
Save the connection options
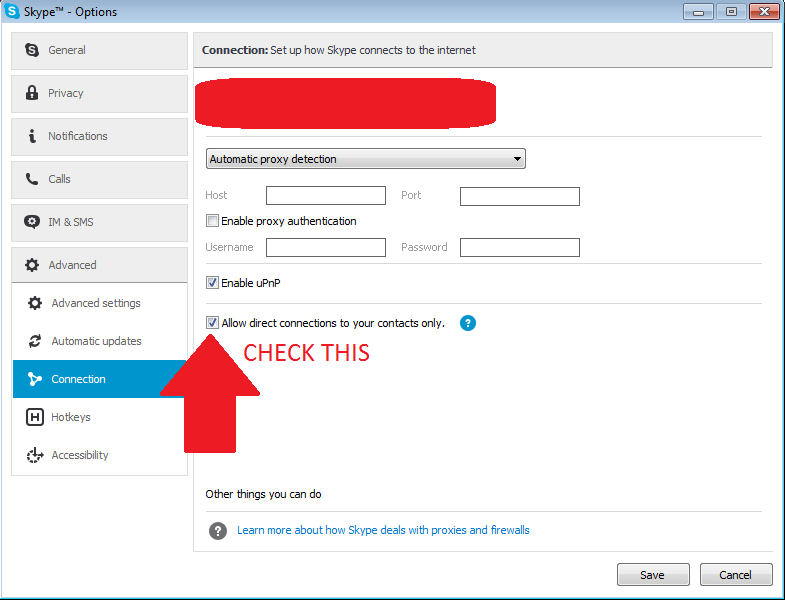(653, 574)
